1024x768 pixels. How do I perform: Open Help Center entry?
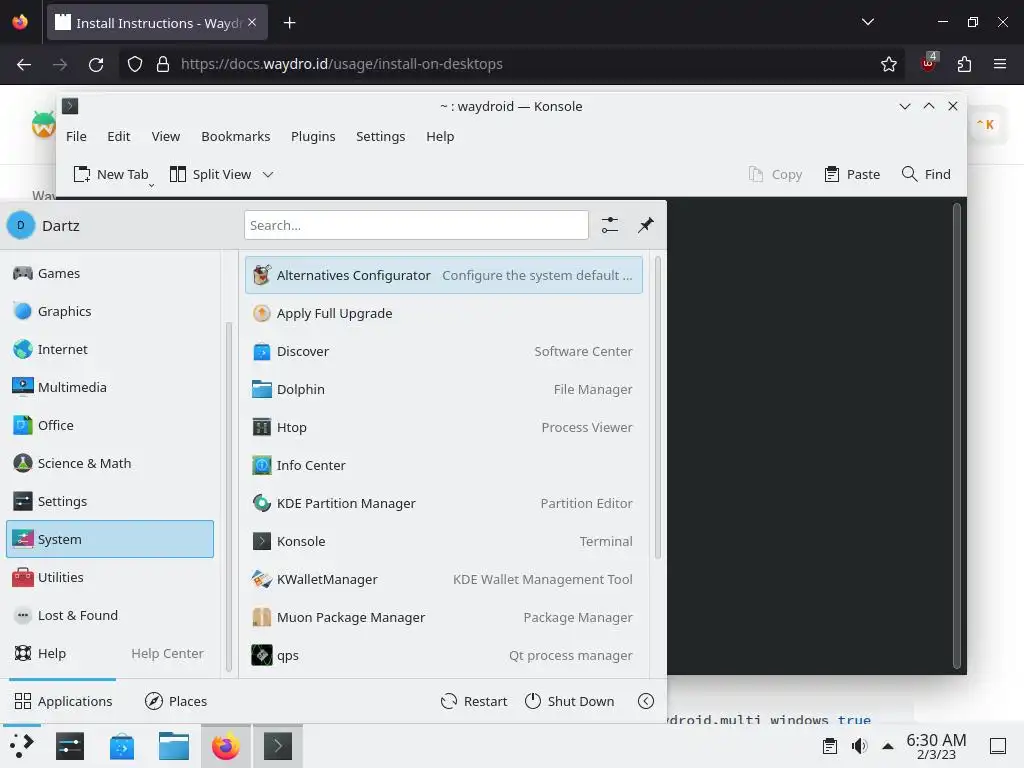point(110,653)
